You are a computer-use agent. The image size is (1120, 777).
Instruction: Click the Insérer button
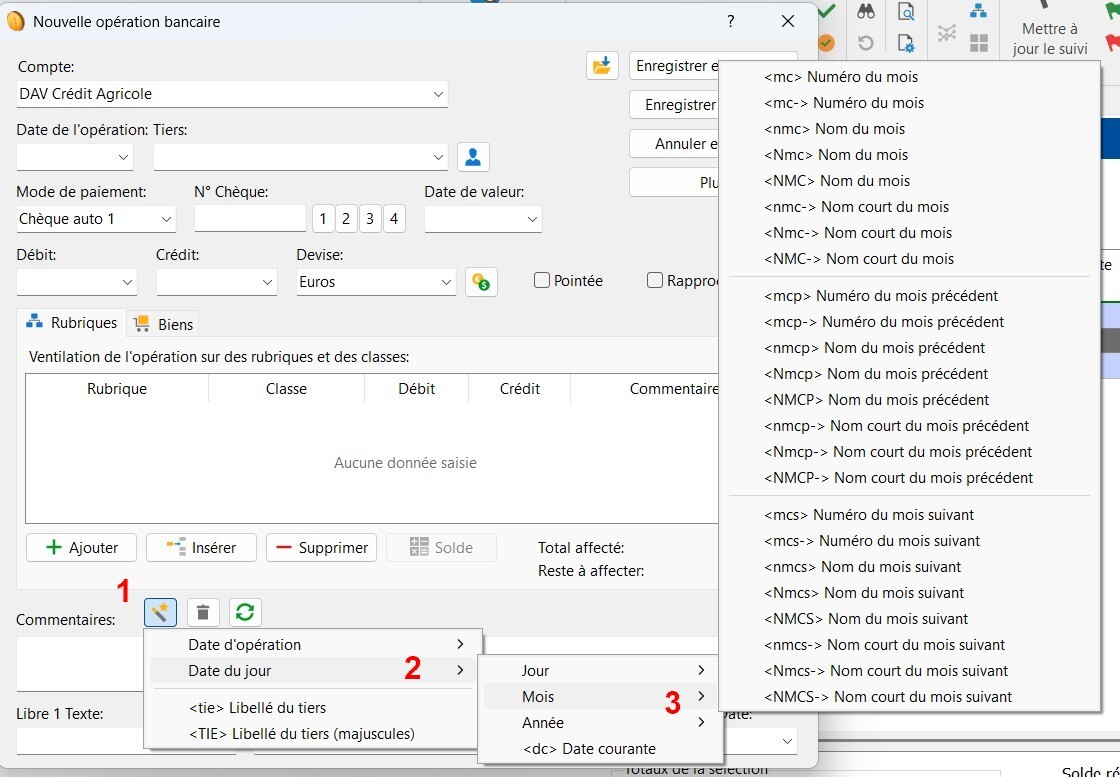[x=201, y=548]
